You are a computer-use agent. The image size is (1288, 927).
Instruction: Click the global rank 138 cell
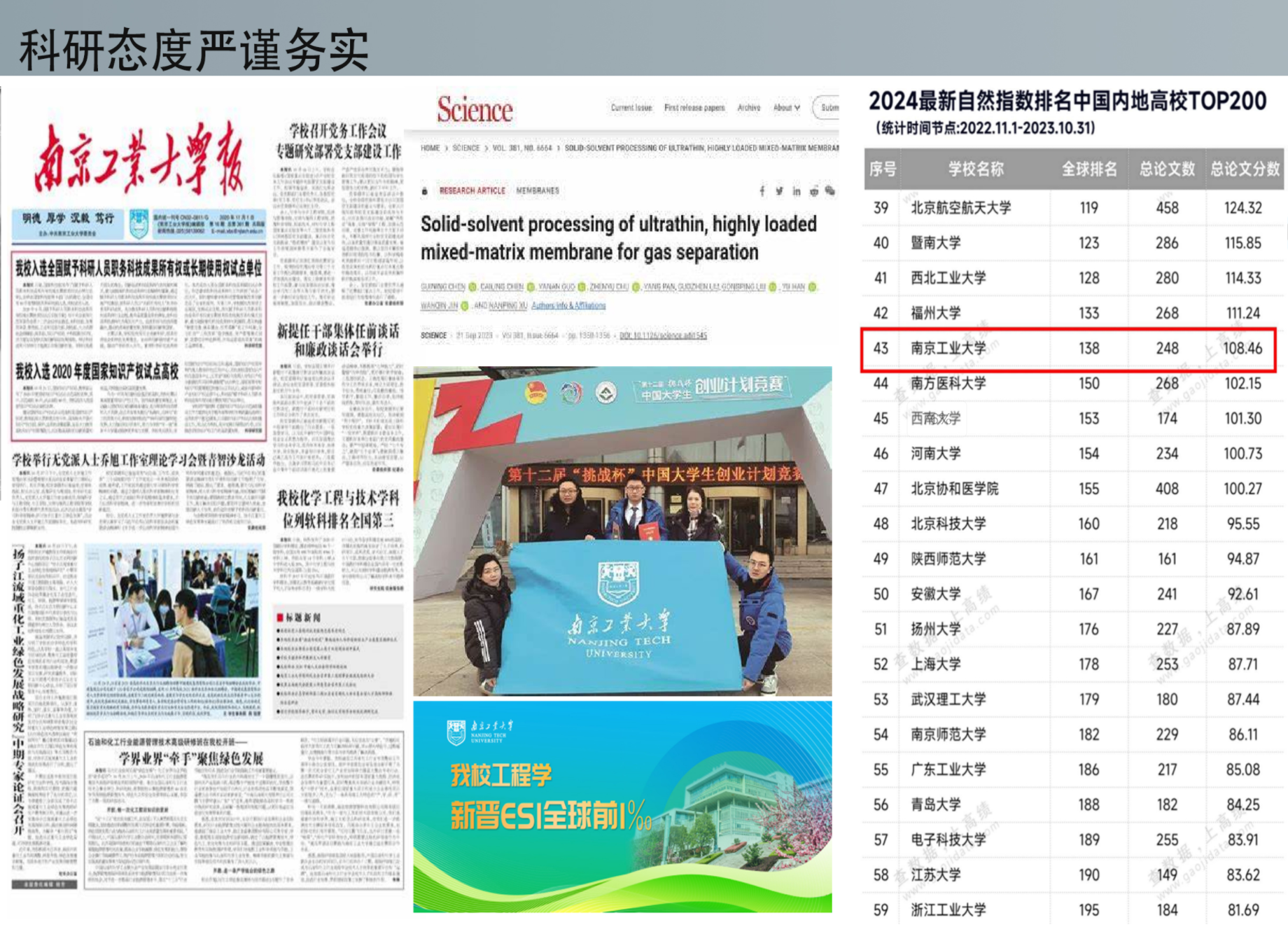(1088, 348)
